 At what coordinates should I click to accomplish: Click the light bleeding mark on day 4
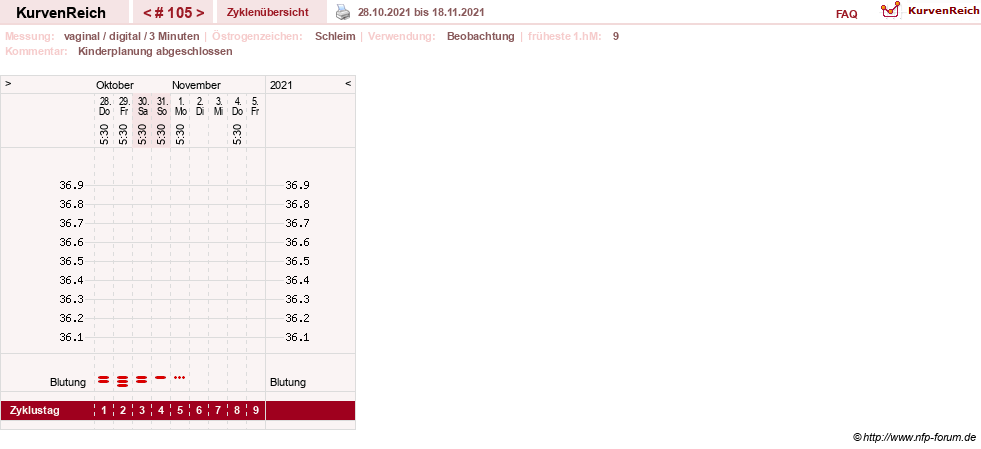tap(160, 378)
